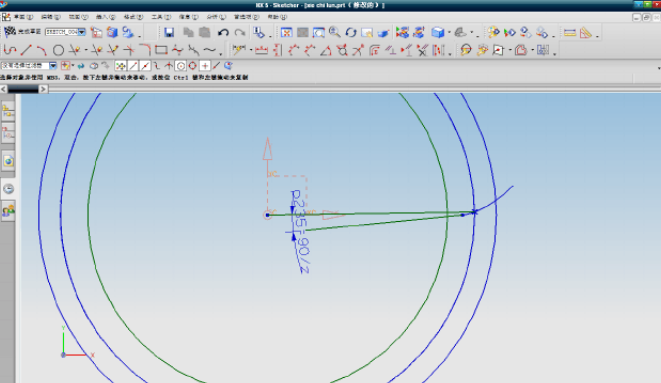Toggle the Arc Center snap option
661x383 pixels.
coord(180,66)
